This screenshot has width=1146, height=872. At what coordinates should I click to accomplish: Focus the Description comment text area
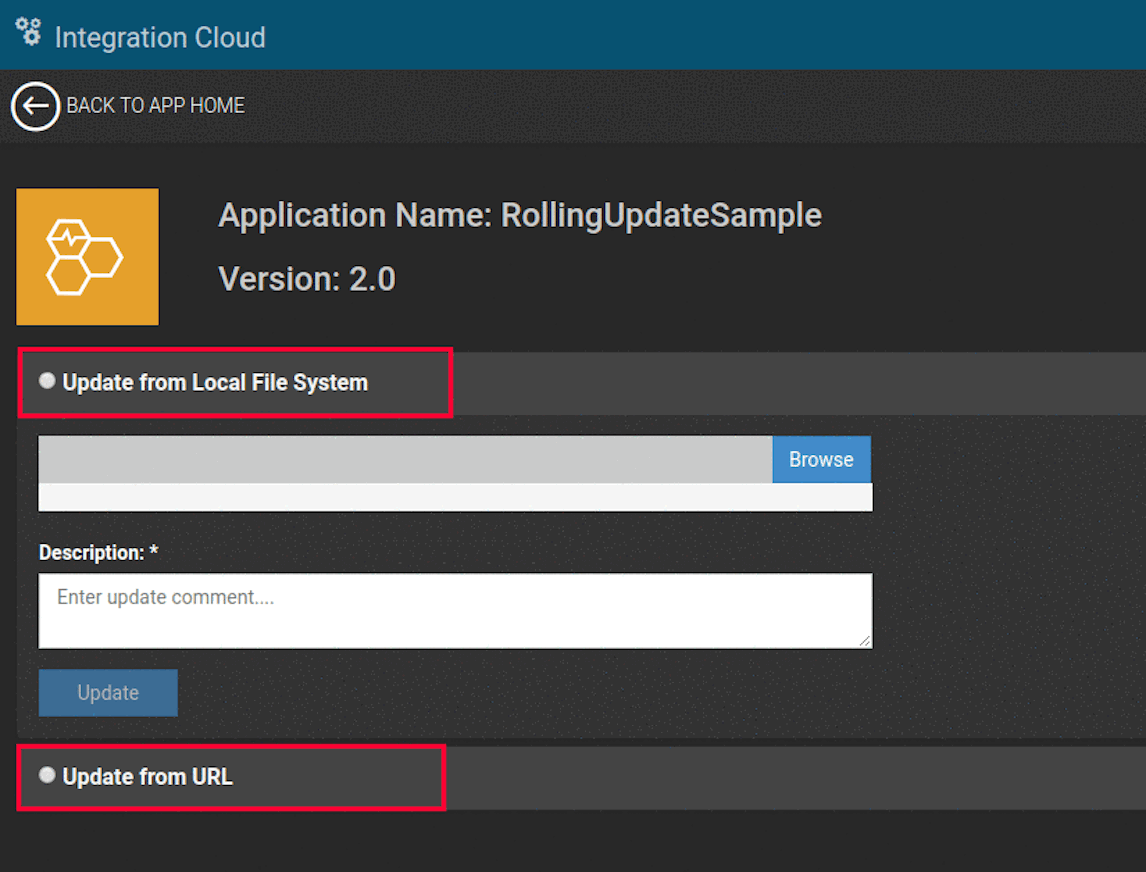pyautogui.click(x=455, y=610)
